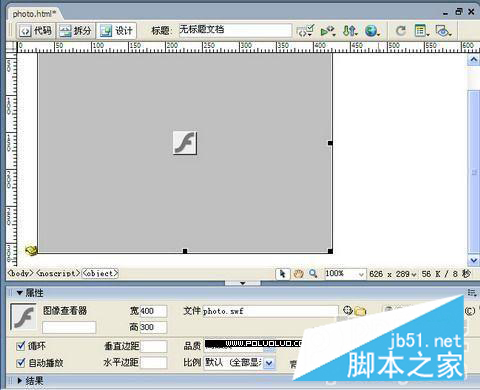Click the point-to-file target icon

[x=348, y=311]
